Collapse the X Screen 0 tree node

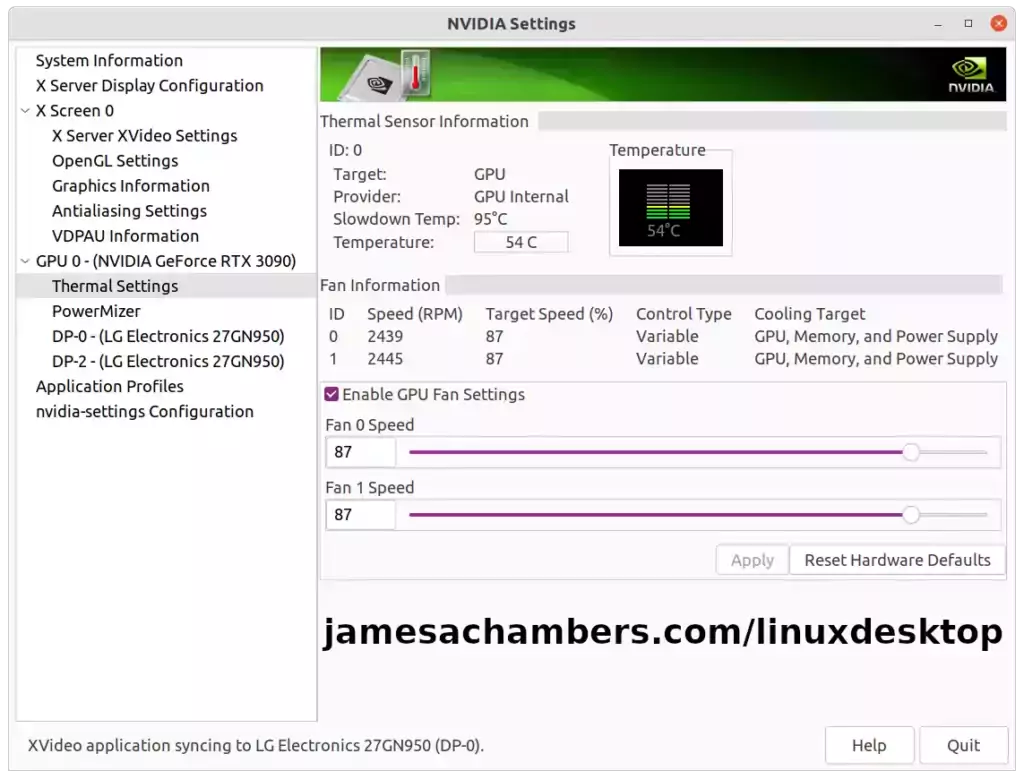tap(25, 111)
